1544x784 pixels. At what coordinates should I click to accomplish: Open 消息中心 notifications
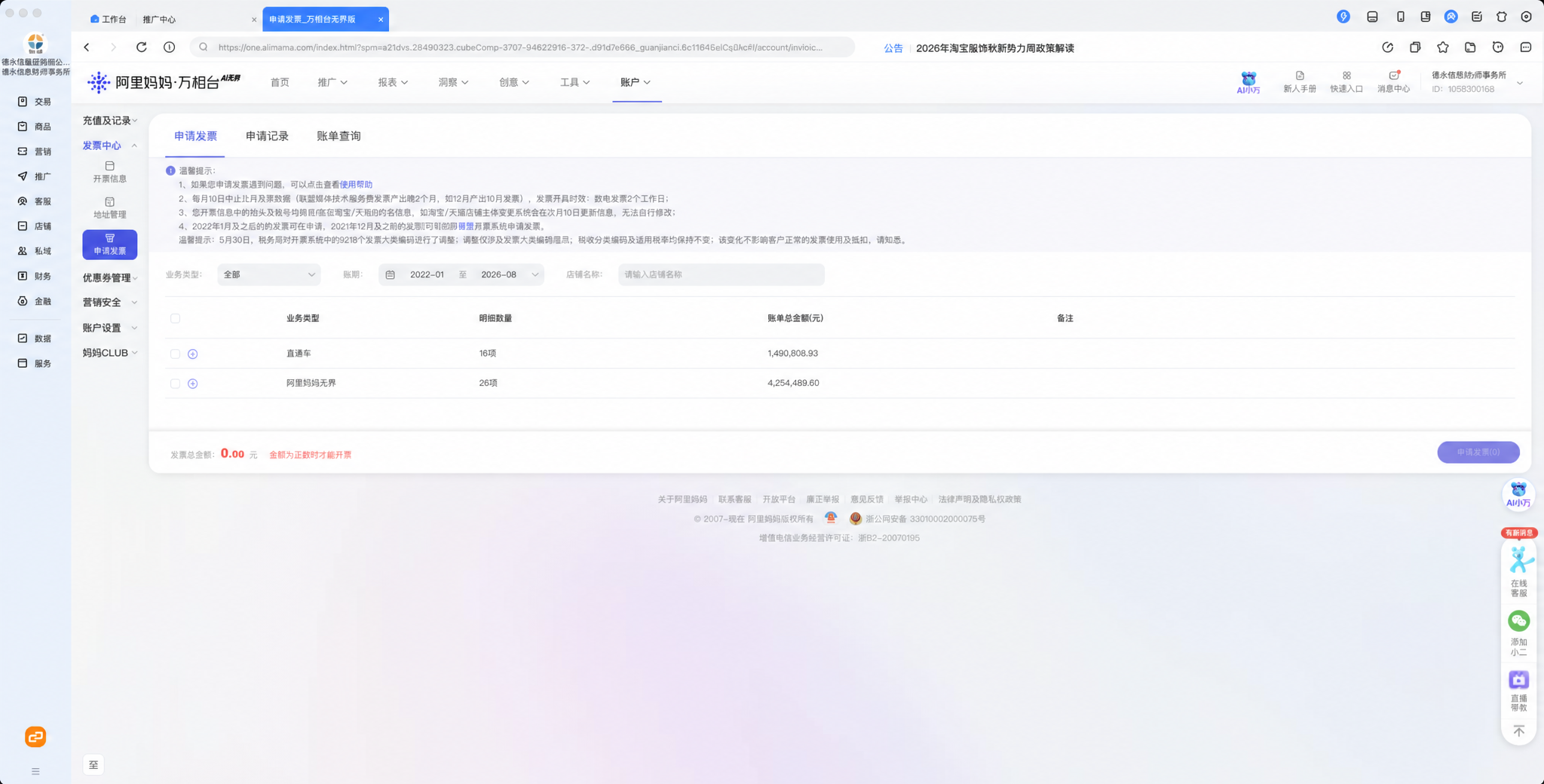pos(1393,82)
